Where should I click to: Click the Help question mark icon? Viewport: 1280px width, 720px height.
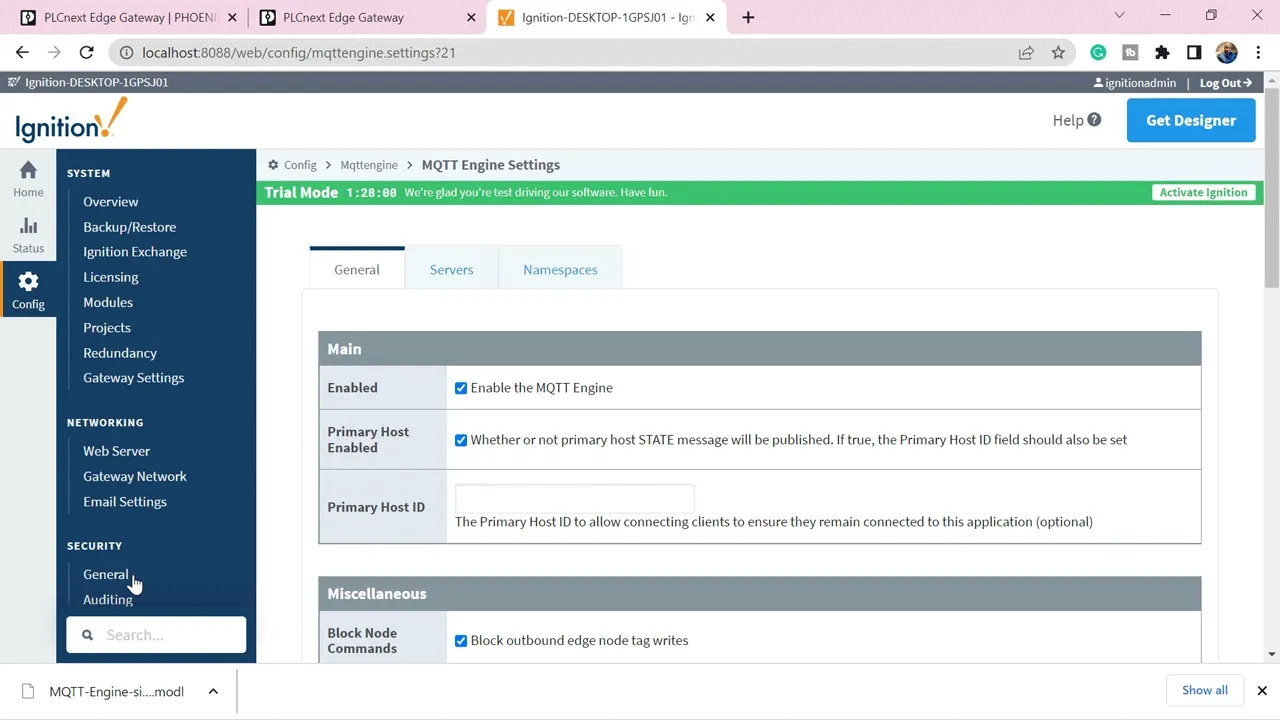pyautogui.click(x=1094, y=120)
